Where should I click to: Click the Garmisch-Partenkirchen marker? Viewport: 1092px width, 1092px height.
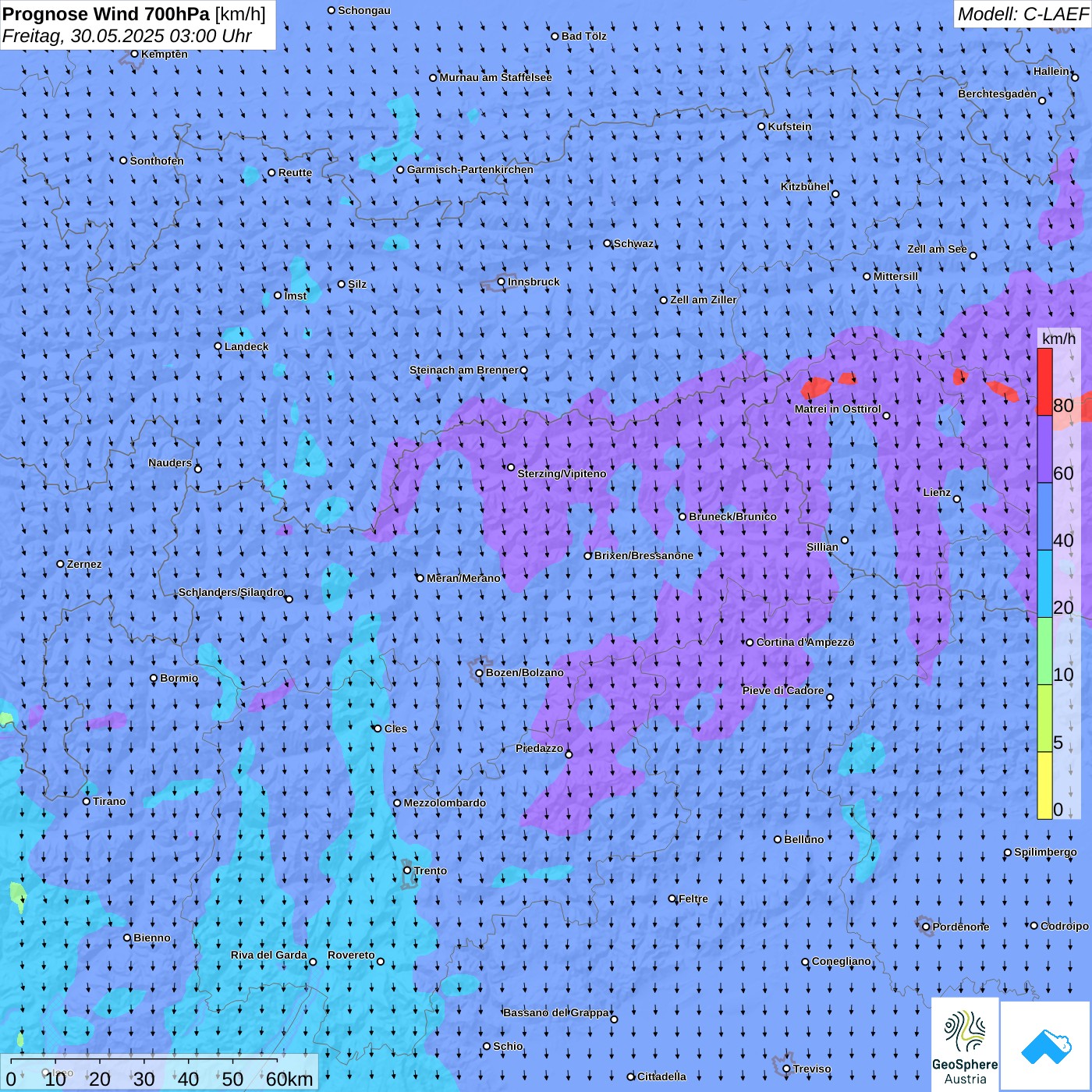[401, 170]
